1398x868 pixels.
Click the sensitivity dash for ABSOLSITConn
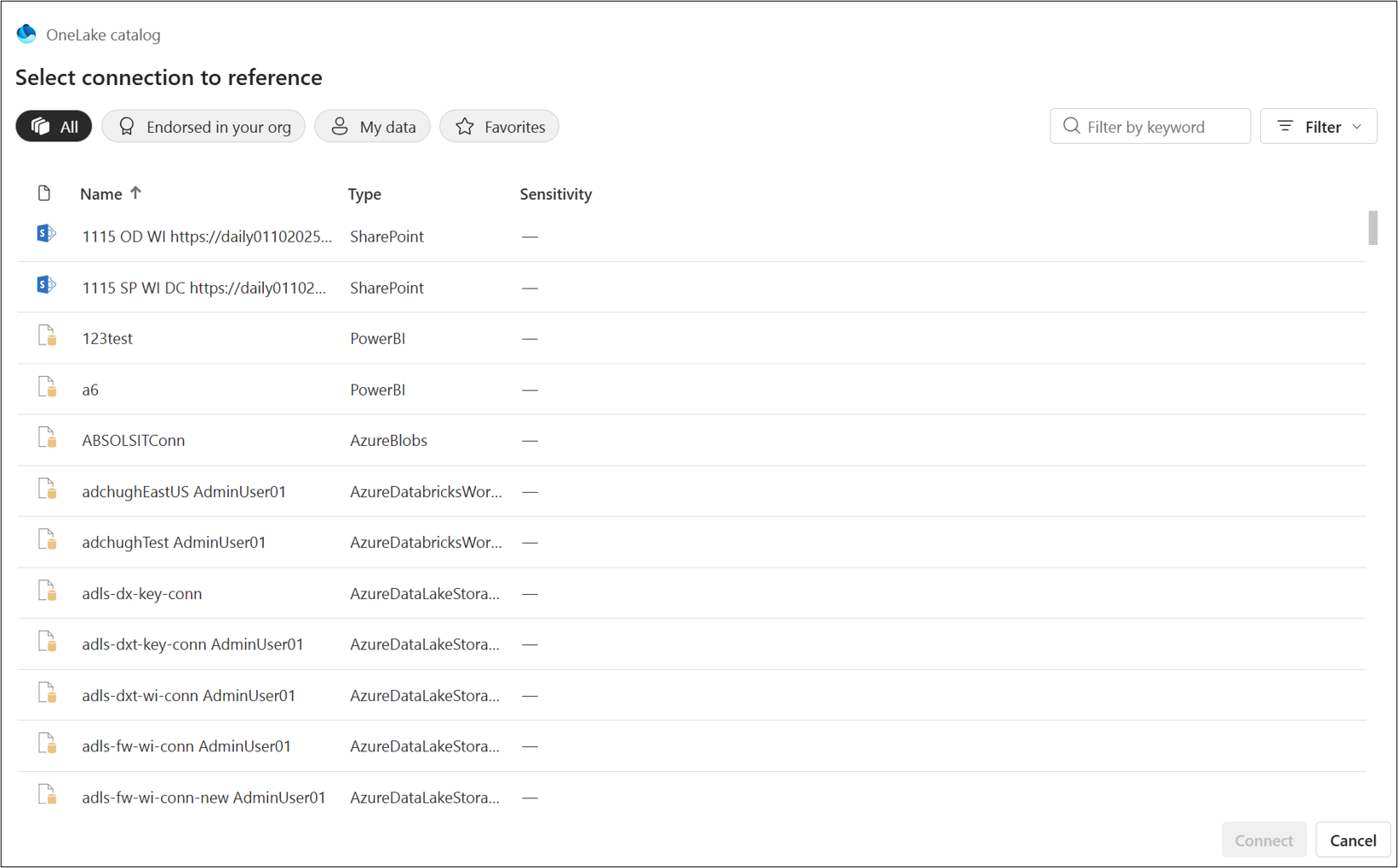click(x=530, y=441)
